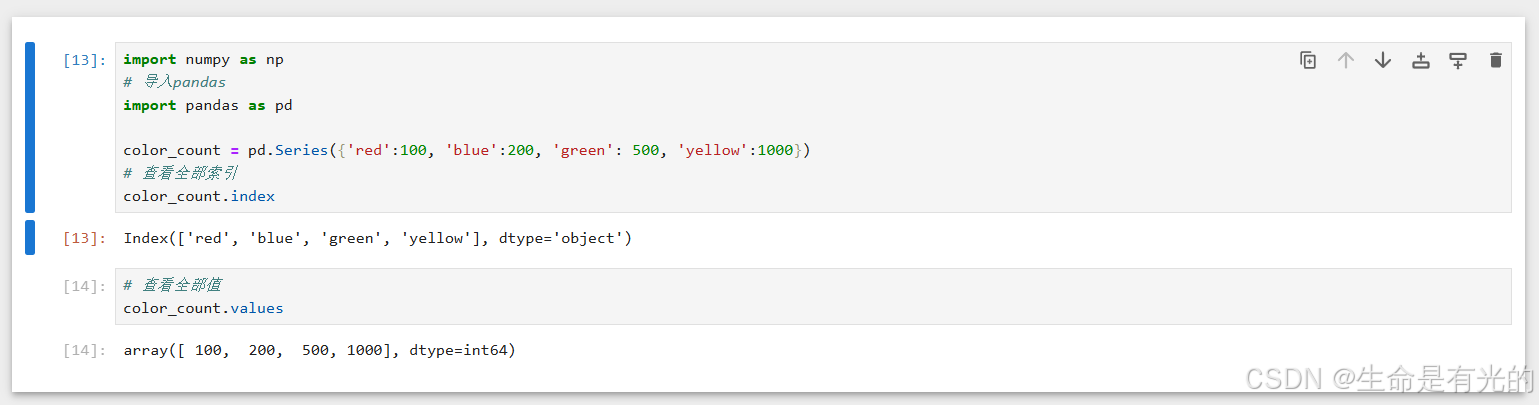Delete the selected cell with the trash icon
This screenshot has width=1539, height=405.
[x=1496, y=60]
